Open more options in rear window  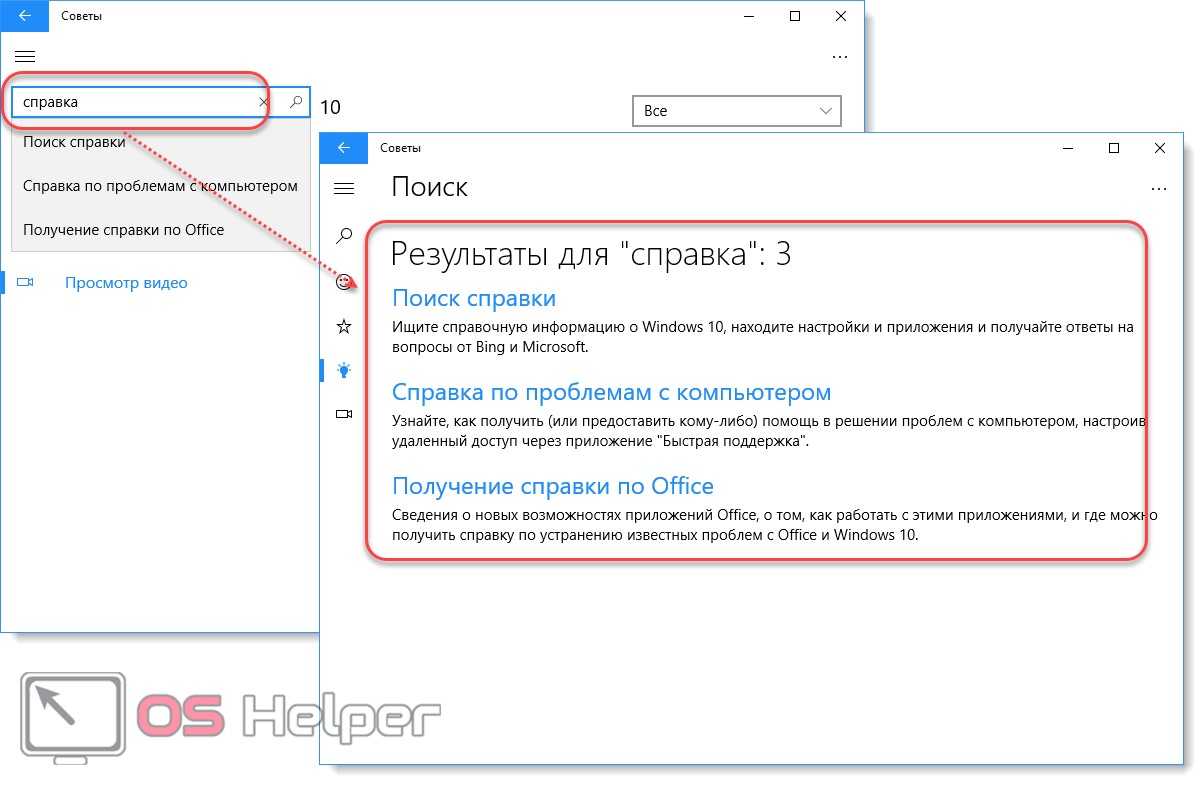point(840,57)
